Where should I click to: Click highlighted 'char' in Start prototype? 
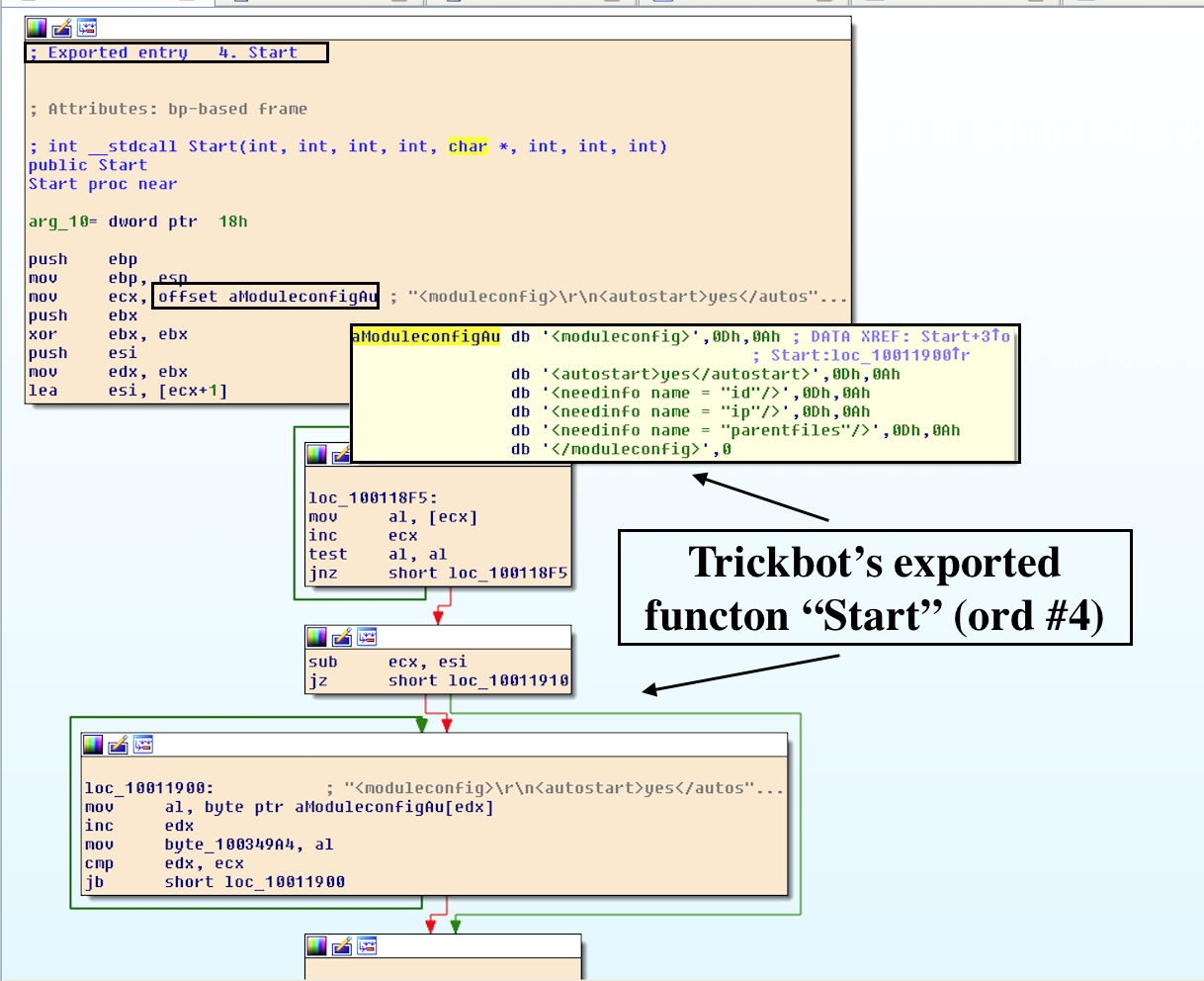pyautogui.click(x=468, y=146)
